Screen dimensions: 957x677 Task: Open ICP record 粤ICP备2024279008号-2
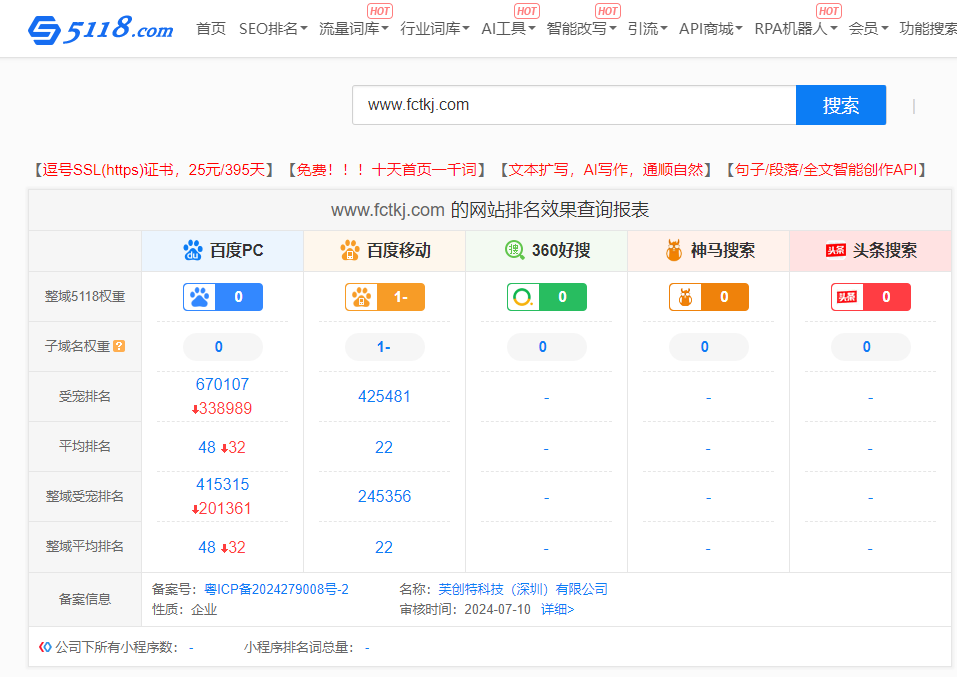(x=276, y=589)
